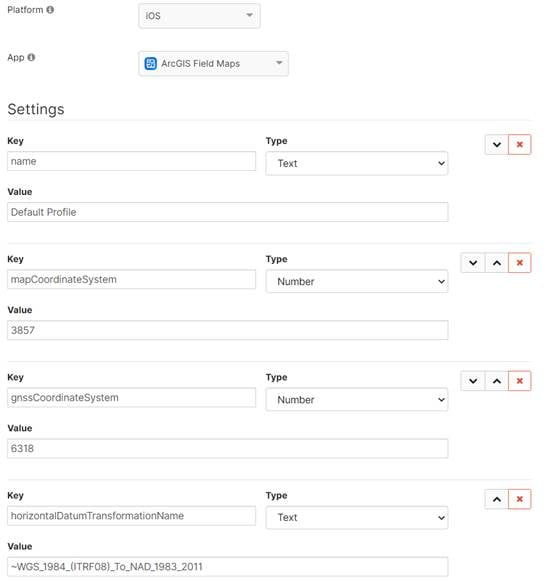Remove the mapCoordinateSystem setting
Viewport: 557px width, 582px height.
[520, 263]
